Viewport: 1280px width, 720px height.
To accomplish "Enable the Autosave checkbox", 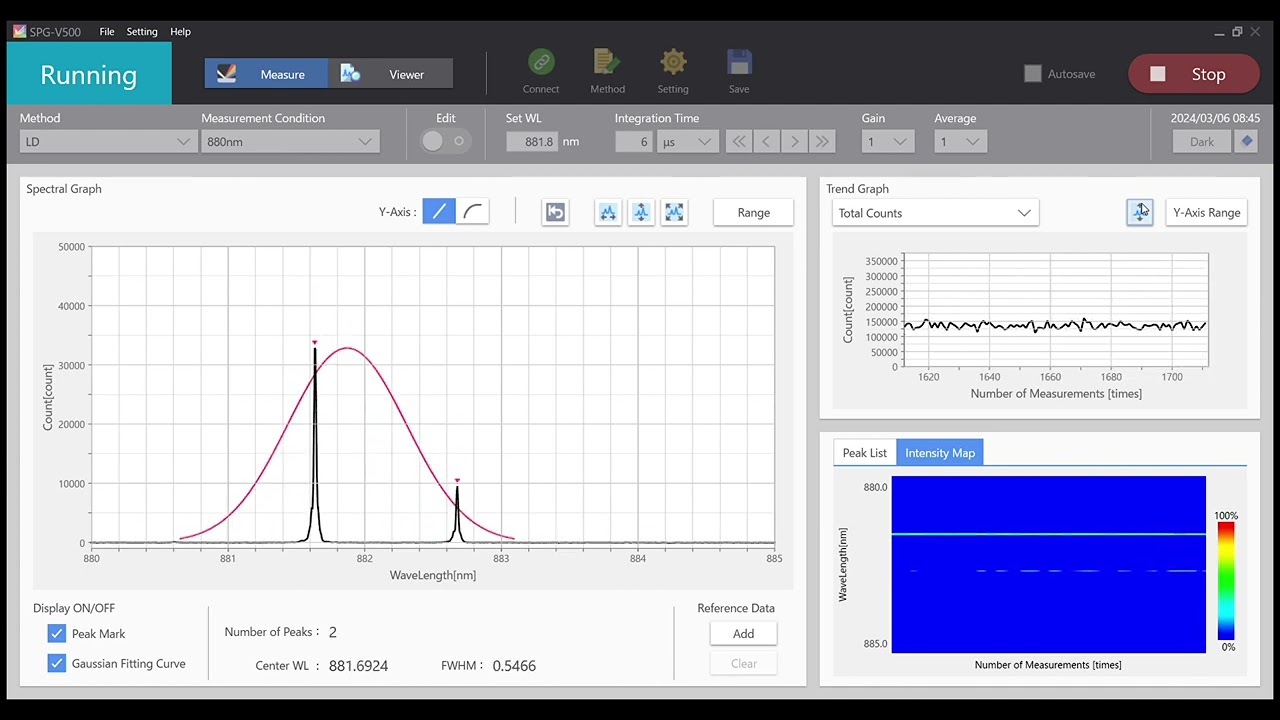I will coord(1033,74).
